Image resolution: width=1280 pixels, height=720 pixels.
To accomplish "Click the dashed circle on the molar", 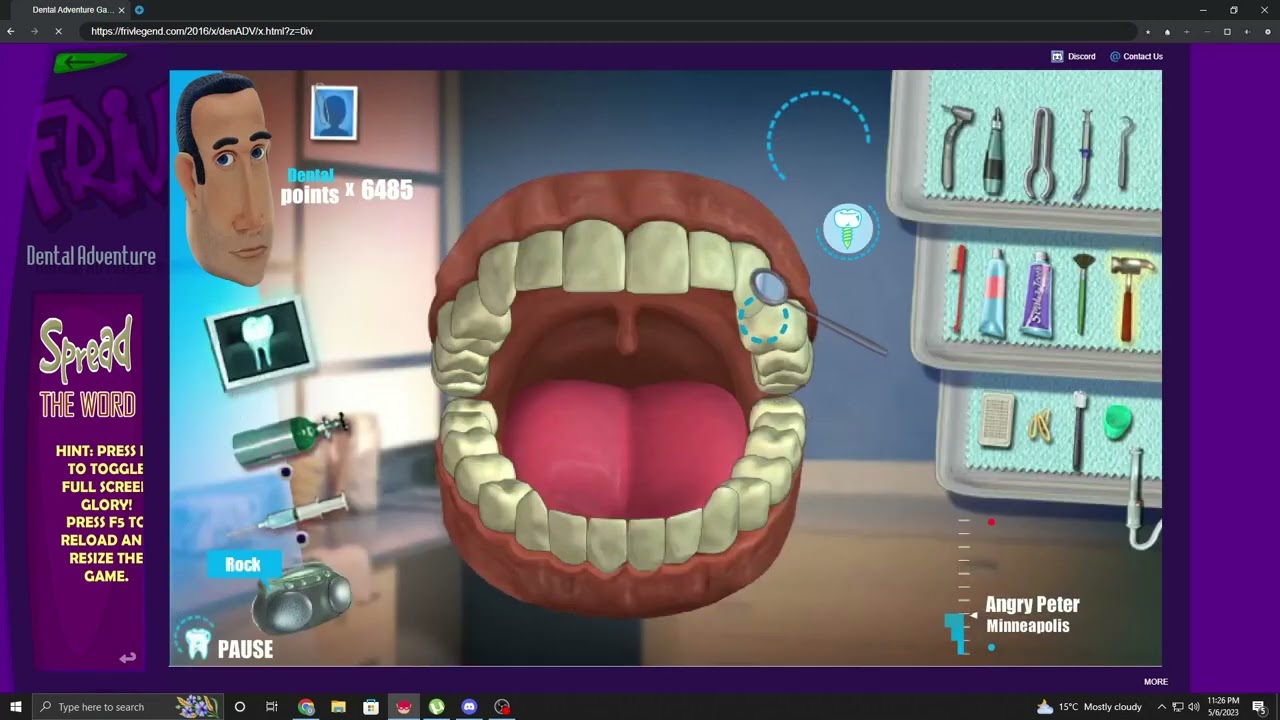I will pos(764,321).
